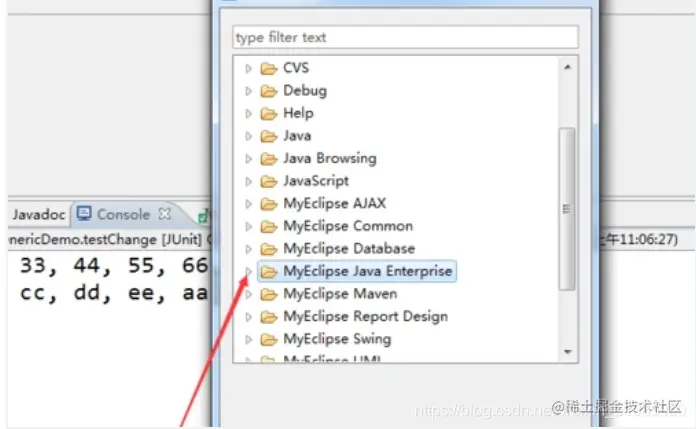Viewport: 696px width, 429px height.
Task: Click the list scrollbar down arrow
Action: 567,352
